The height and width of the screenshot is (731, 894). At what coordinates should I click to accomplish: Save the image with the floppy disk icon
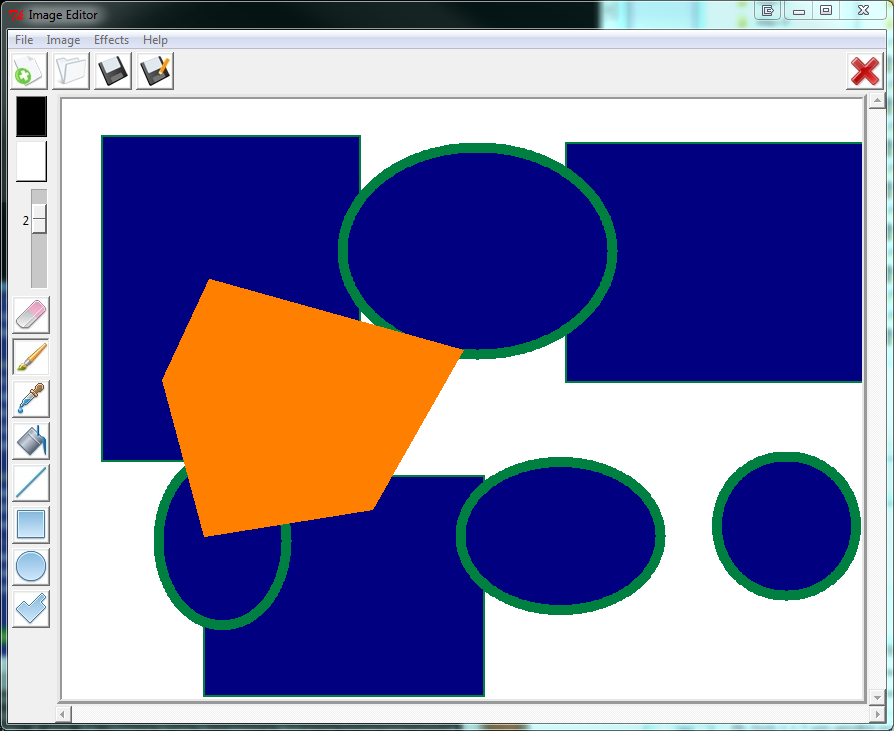[x=113, y=71]
